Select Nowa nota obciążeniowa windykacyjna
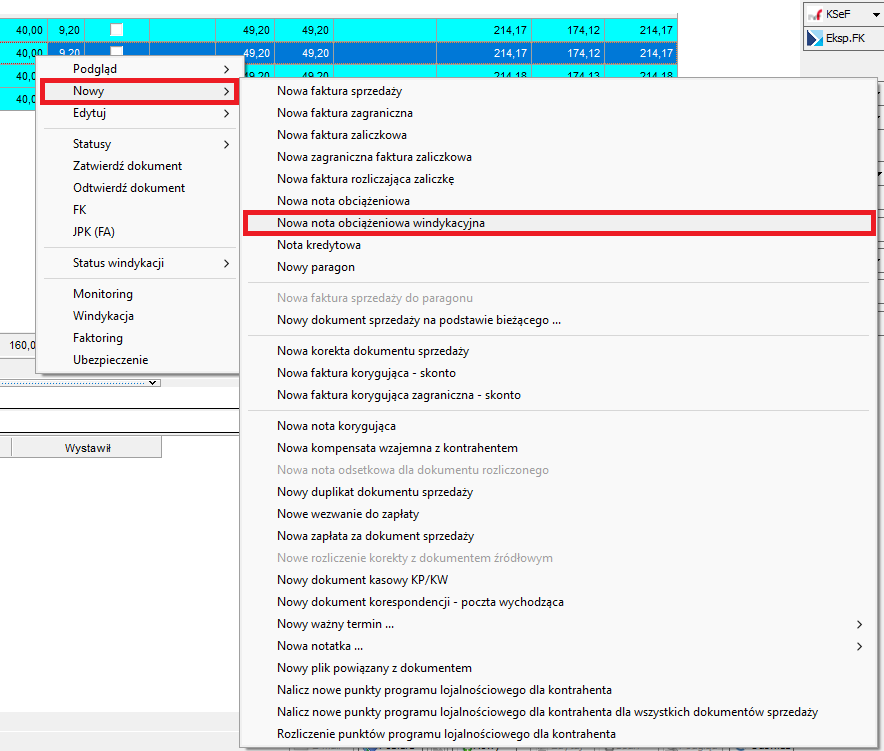884x751 pixels. (x=380, y=223)
